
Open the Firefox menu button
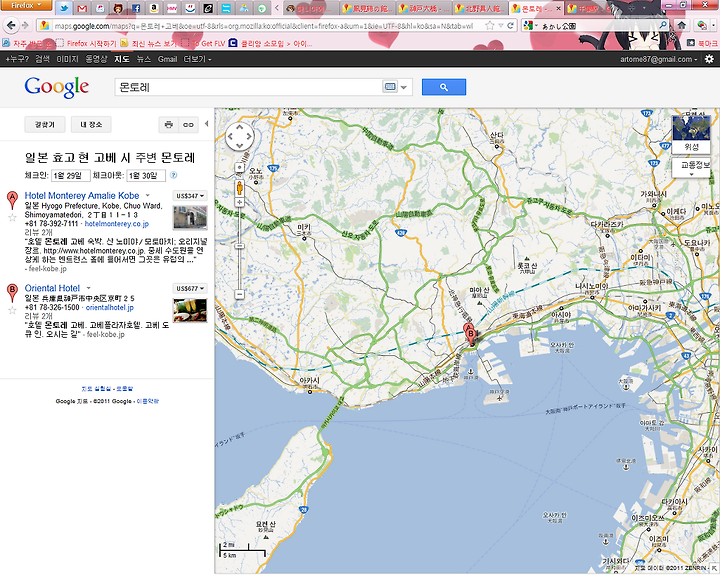point(26,5)
